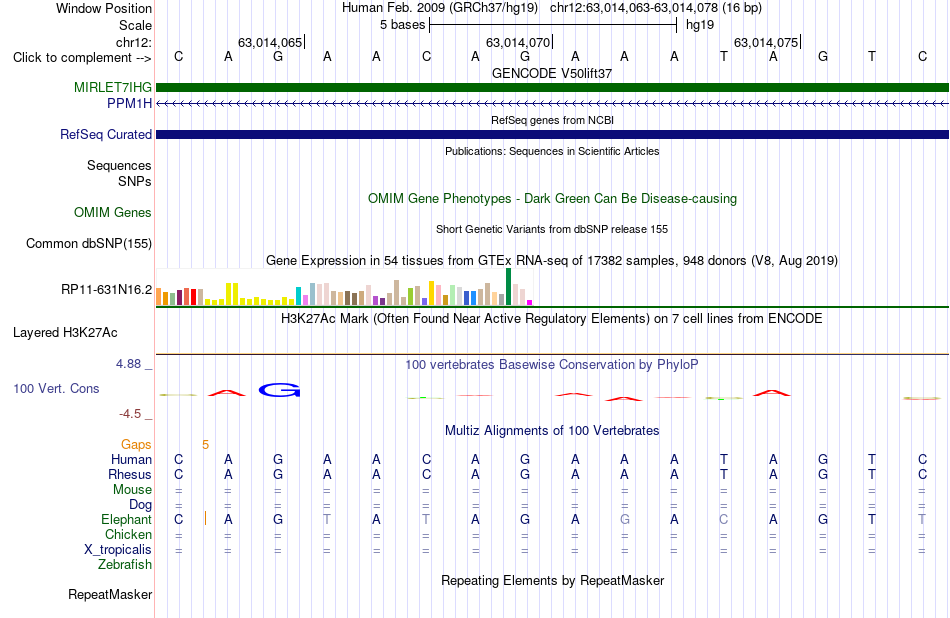Click the 4.88 upper PhyloP scale value
The image size is (950, 618).
128,364
